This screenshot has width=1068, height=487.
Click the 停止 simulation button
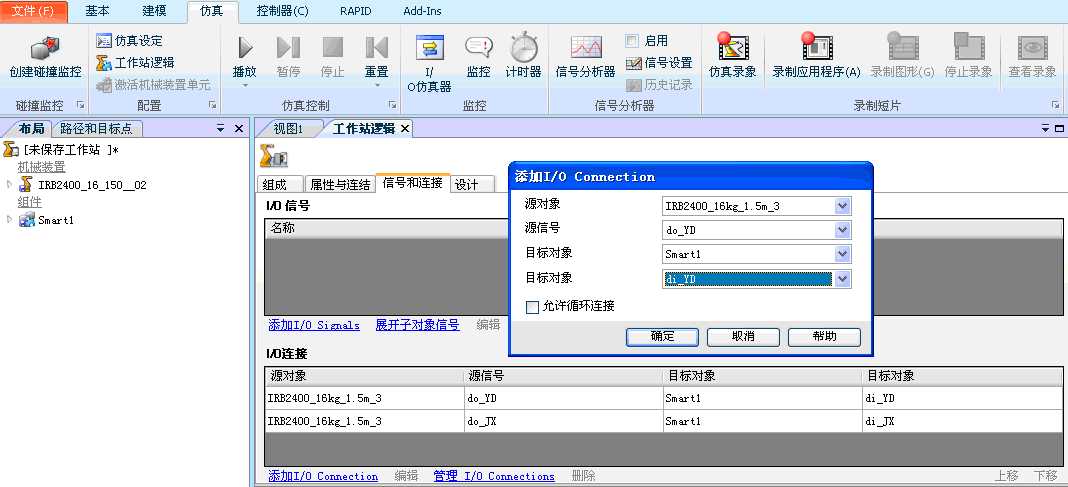click(x=332, y=48)
